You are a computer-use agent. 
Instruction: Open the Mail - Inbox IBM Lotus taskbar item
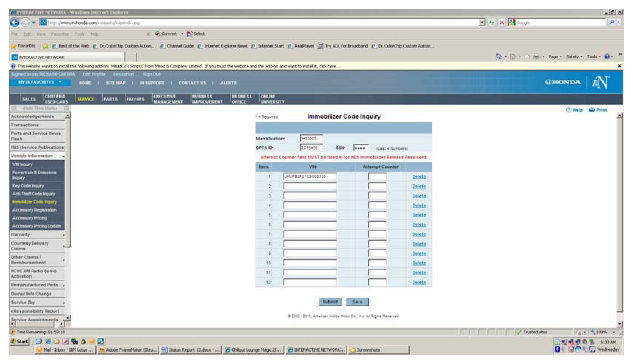tap(65, 350)
